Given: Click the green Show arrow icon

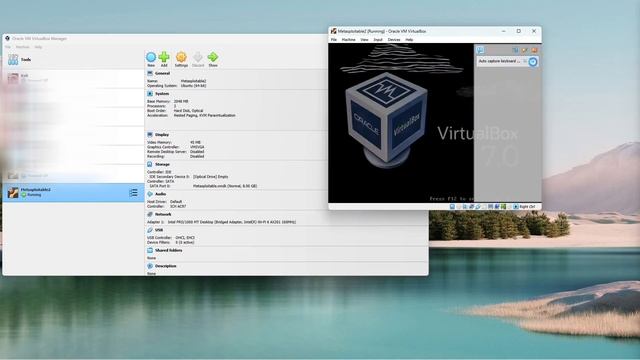Looking at the screenshot, I should [x=213, y=57].
